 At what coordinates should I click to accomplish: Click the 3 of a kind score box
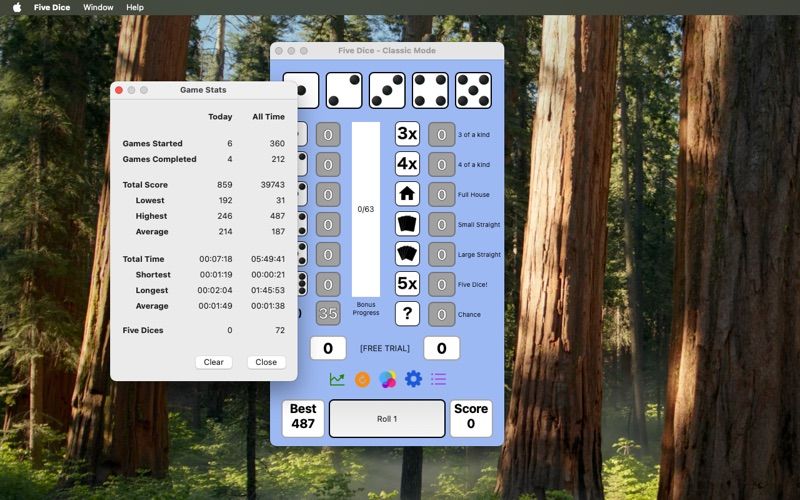point(441,135)
